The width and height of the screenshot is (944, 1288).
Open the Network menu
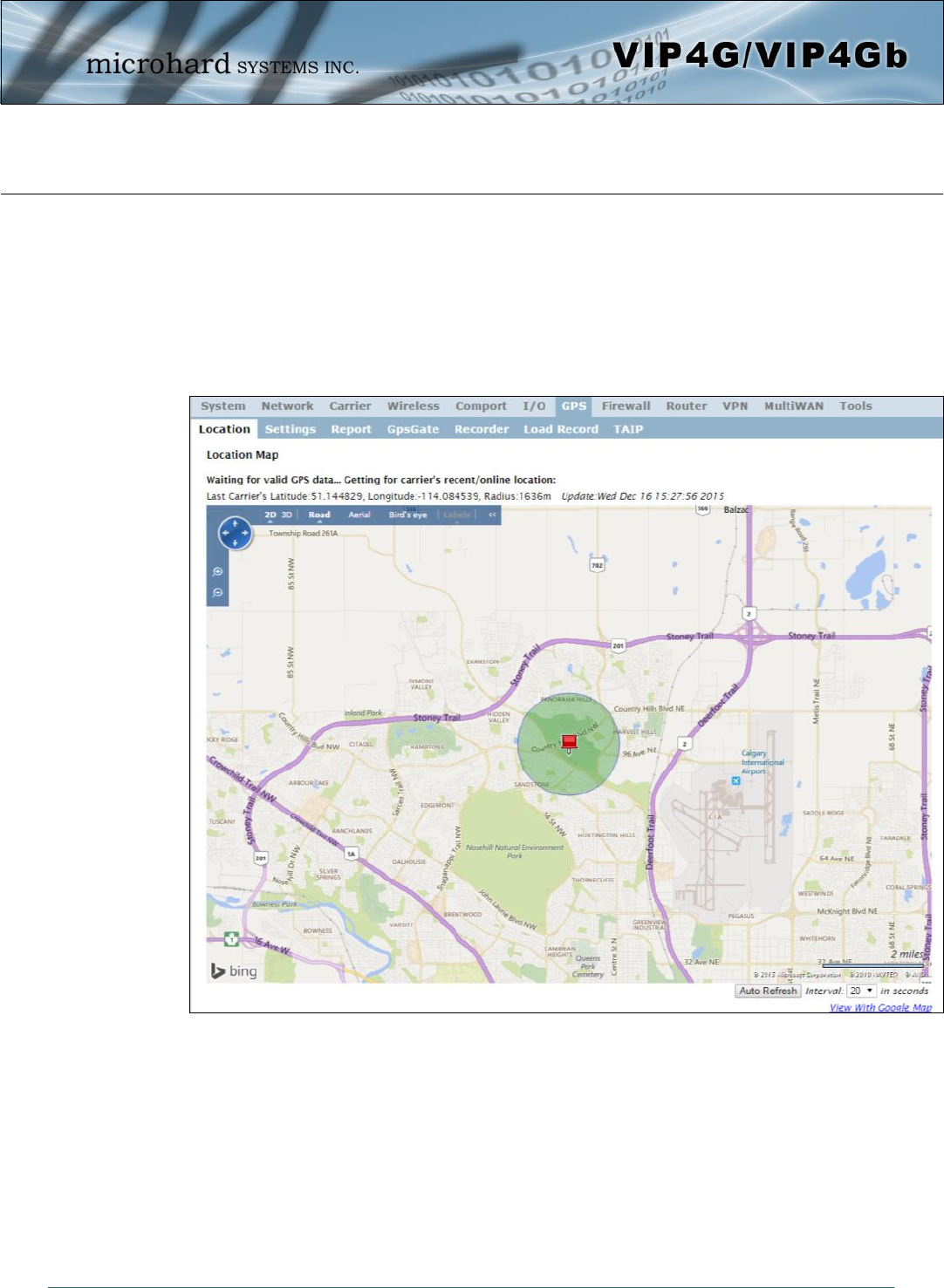(287, 406)
